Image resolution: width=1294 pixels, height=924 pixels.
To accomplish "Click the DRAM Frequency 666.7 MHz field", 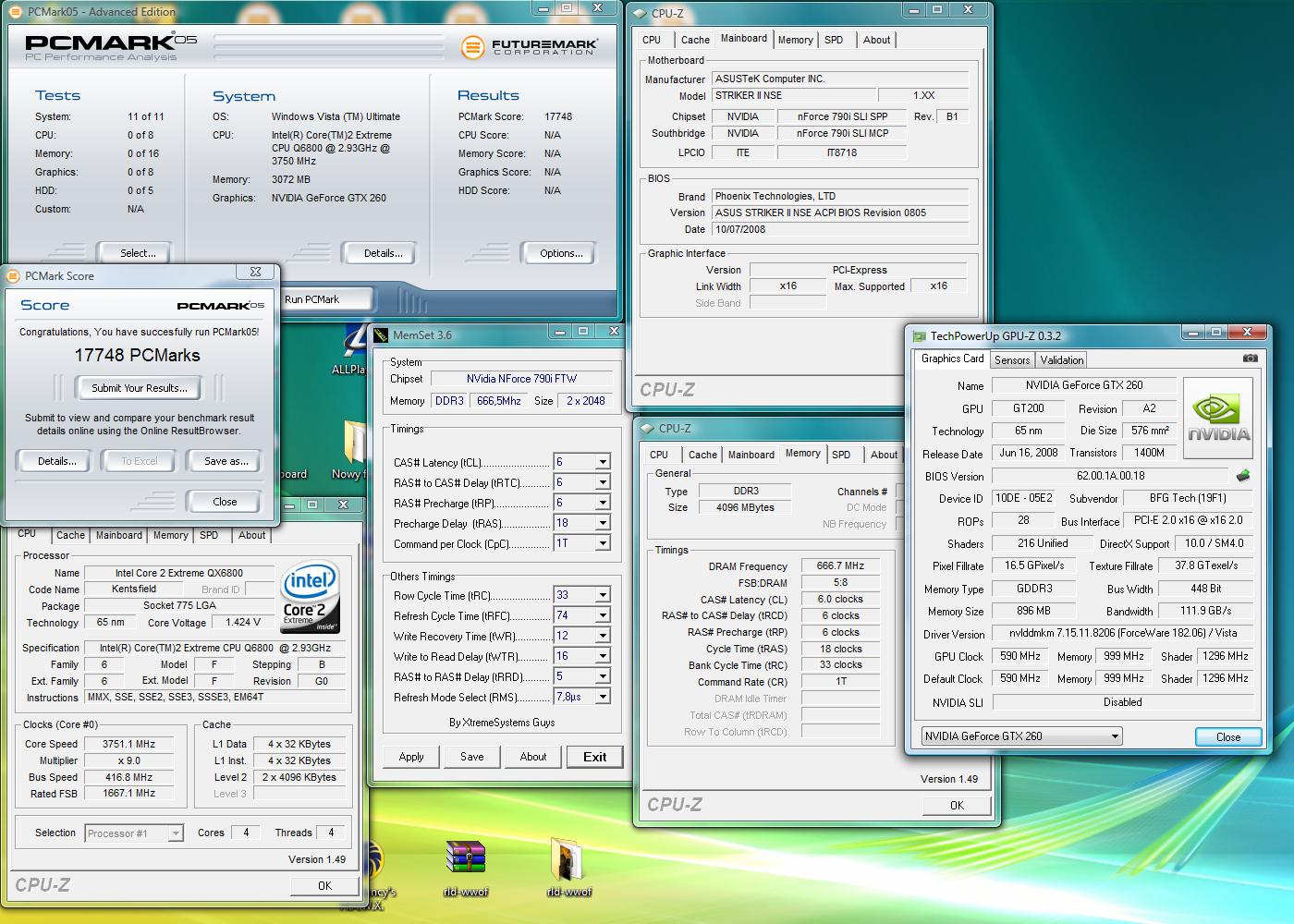I will click(840, 565).
